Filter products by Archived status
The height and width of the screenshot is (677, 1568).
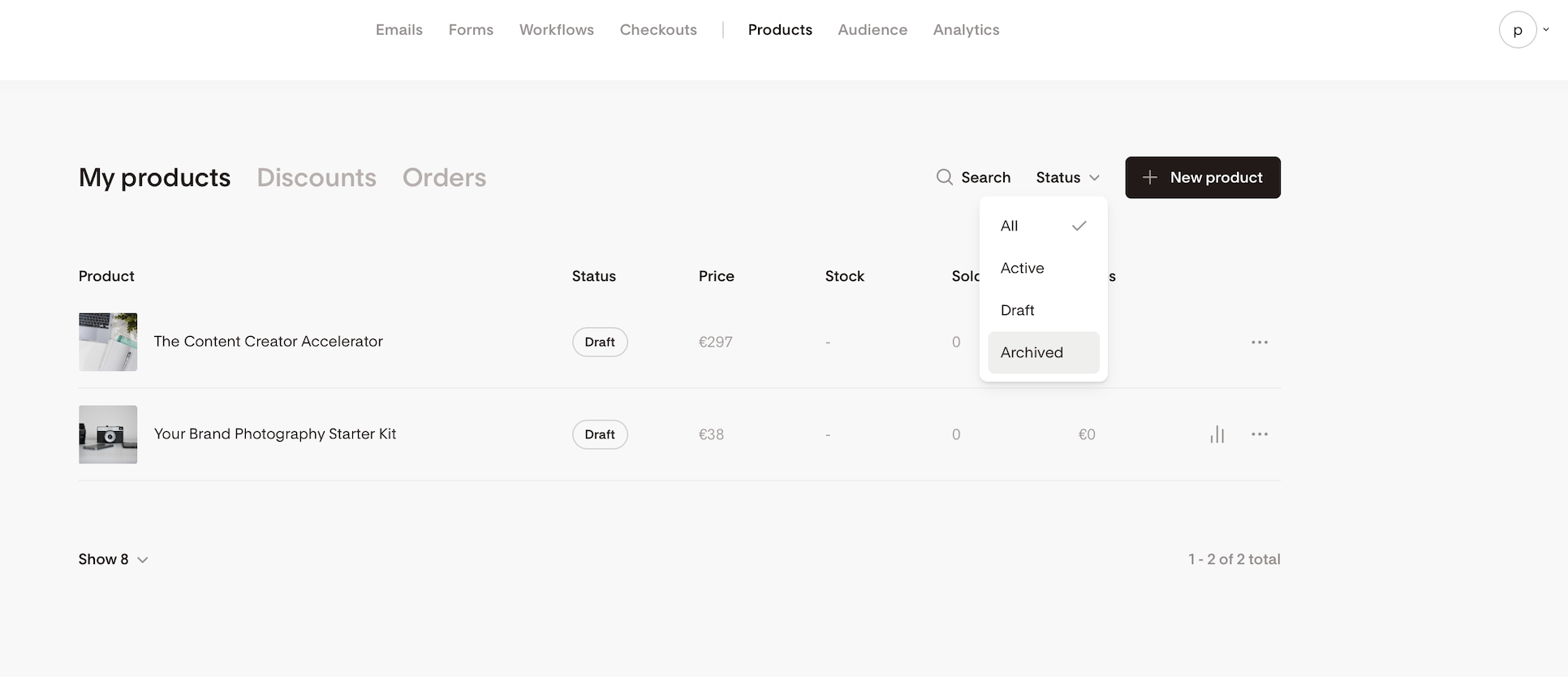coord(1043,352)
